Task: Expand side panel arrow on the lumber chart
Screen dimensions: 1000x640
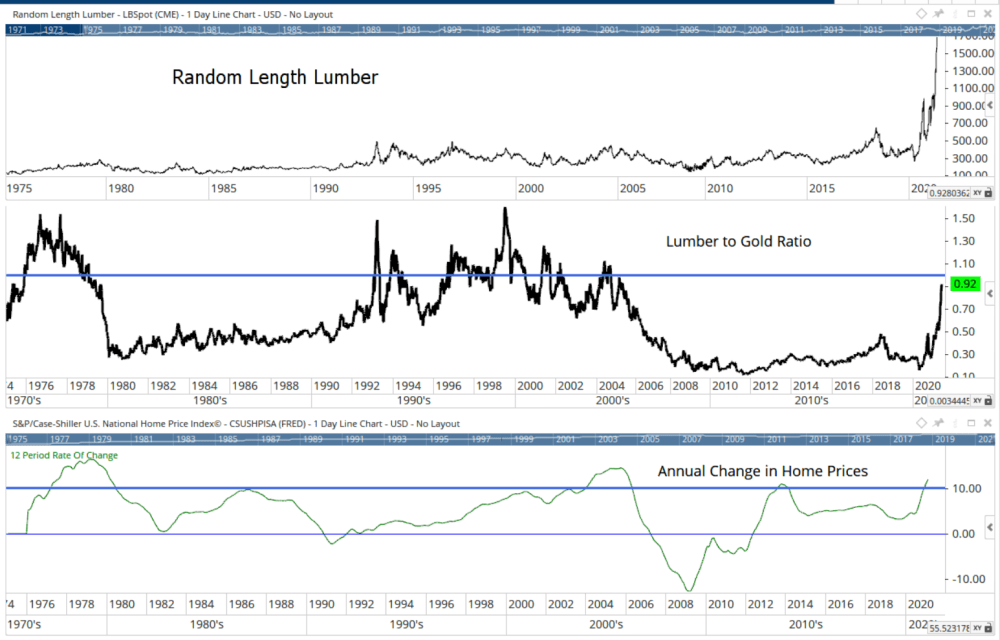Action: (990, 105)
